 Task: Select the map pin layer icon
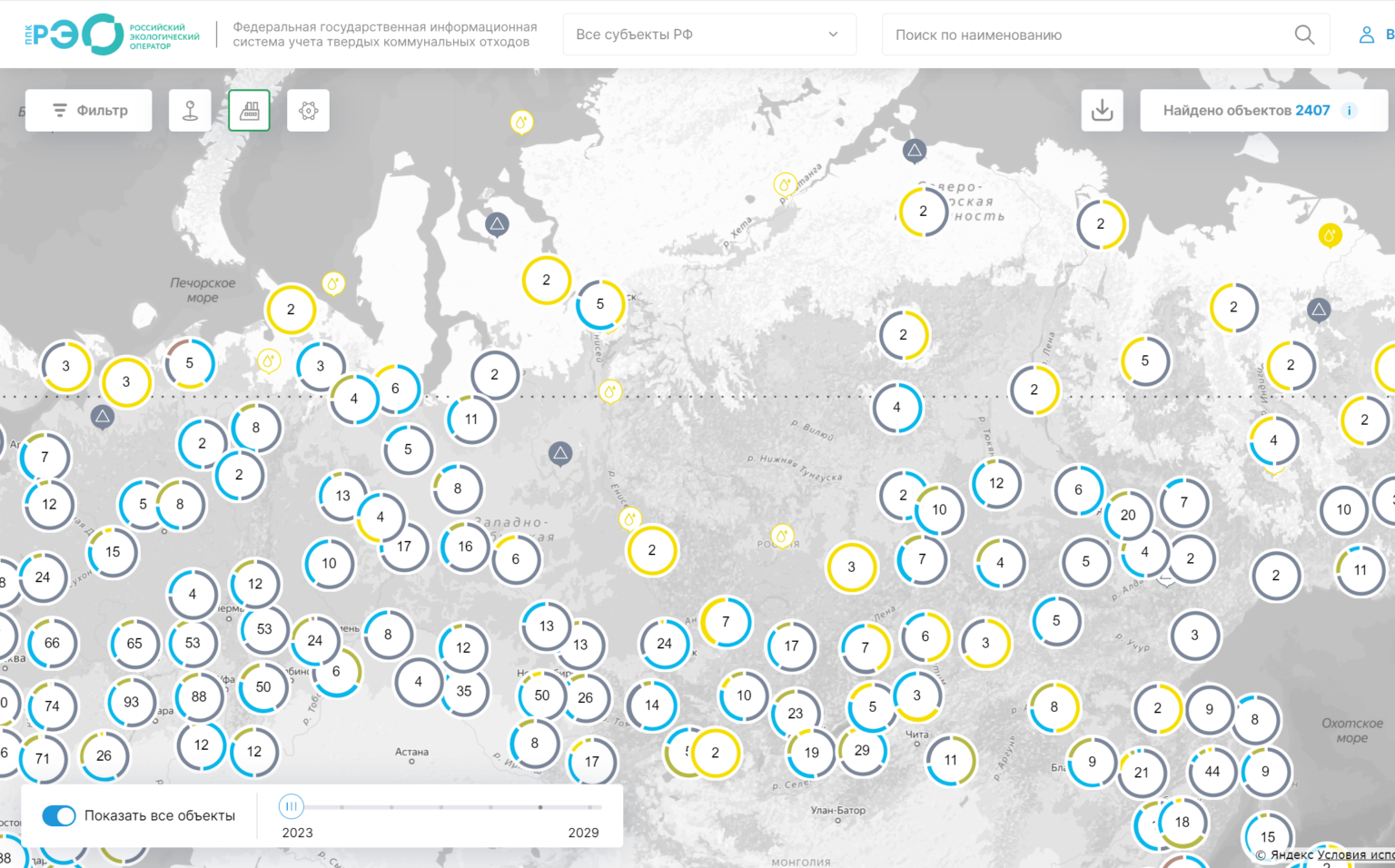[190, 111]
